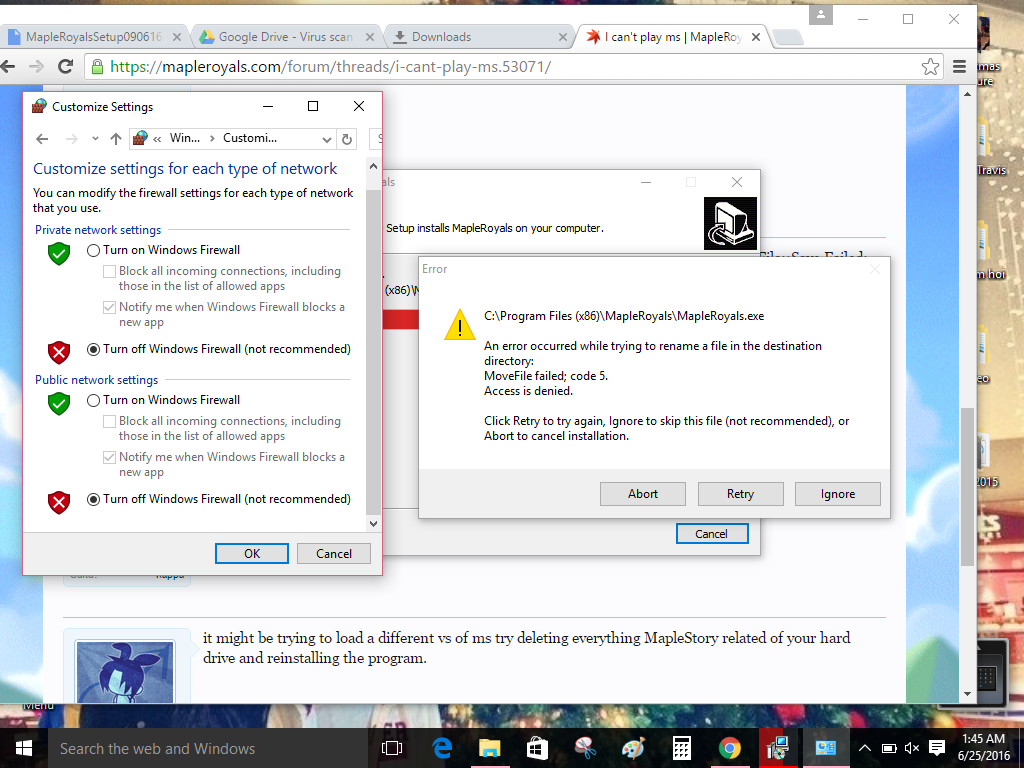The width and height of the screenshot is (1024, 768).
Task: Expand the address bar history dropdown
Action: click(327, 139)
